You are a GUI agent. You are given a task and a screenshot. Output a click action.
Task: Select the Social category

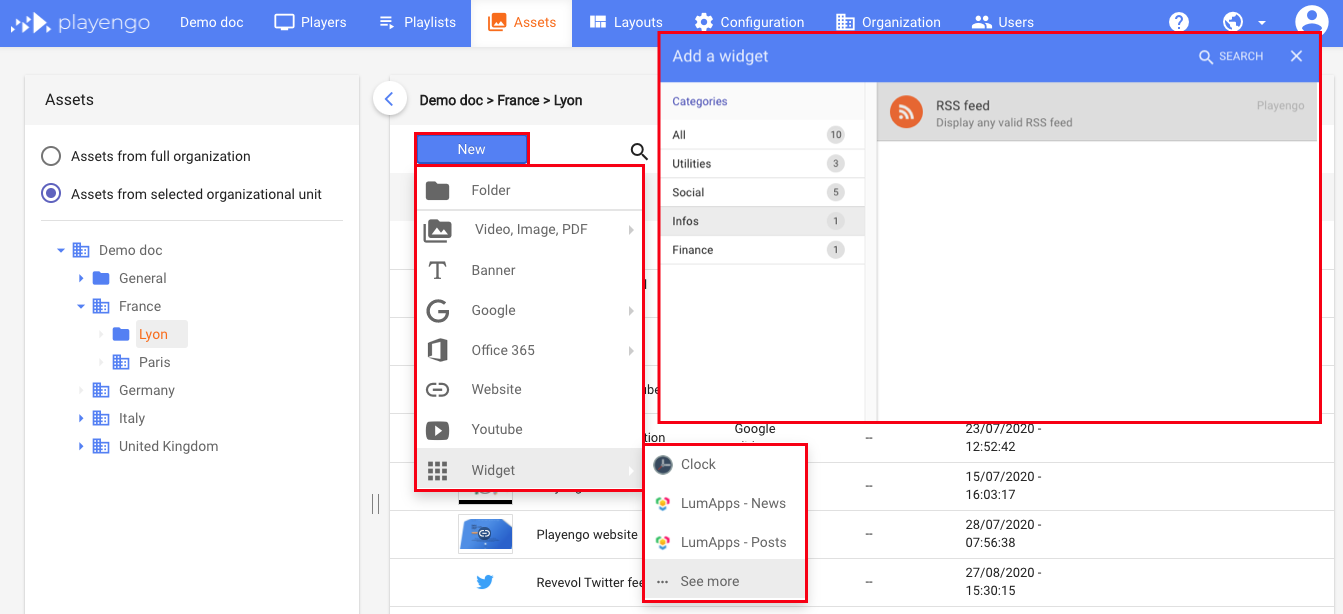[762, 192]
